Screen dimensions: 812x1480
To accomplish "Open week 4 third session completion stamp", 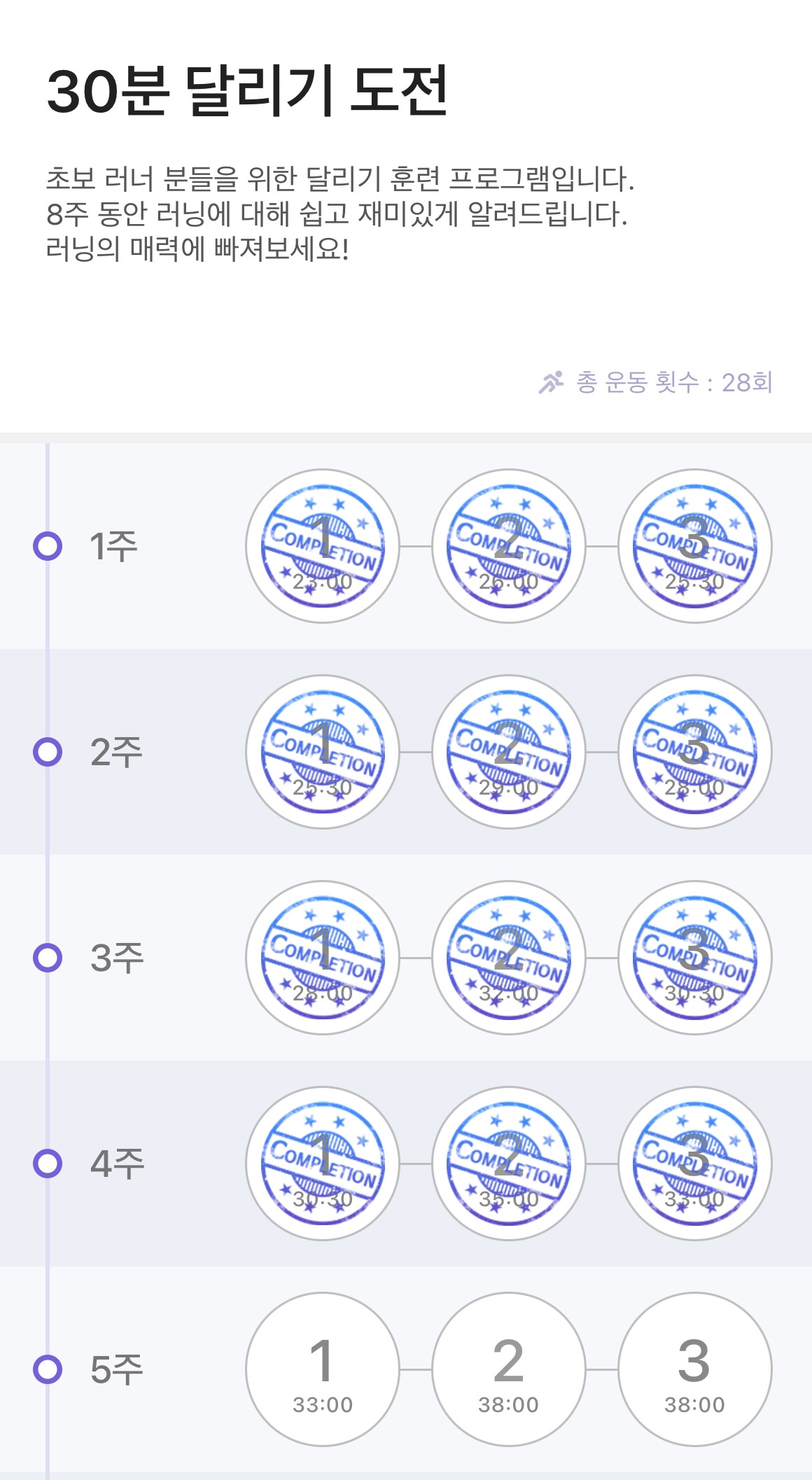I will [x=695, y=1164].
